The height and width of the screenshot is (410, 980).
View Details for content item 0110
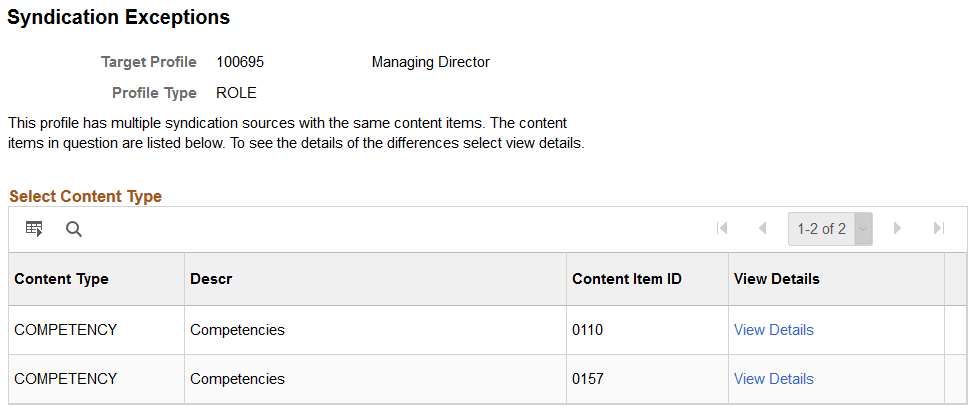coord(773,330)
